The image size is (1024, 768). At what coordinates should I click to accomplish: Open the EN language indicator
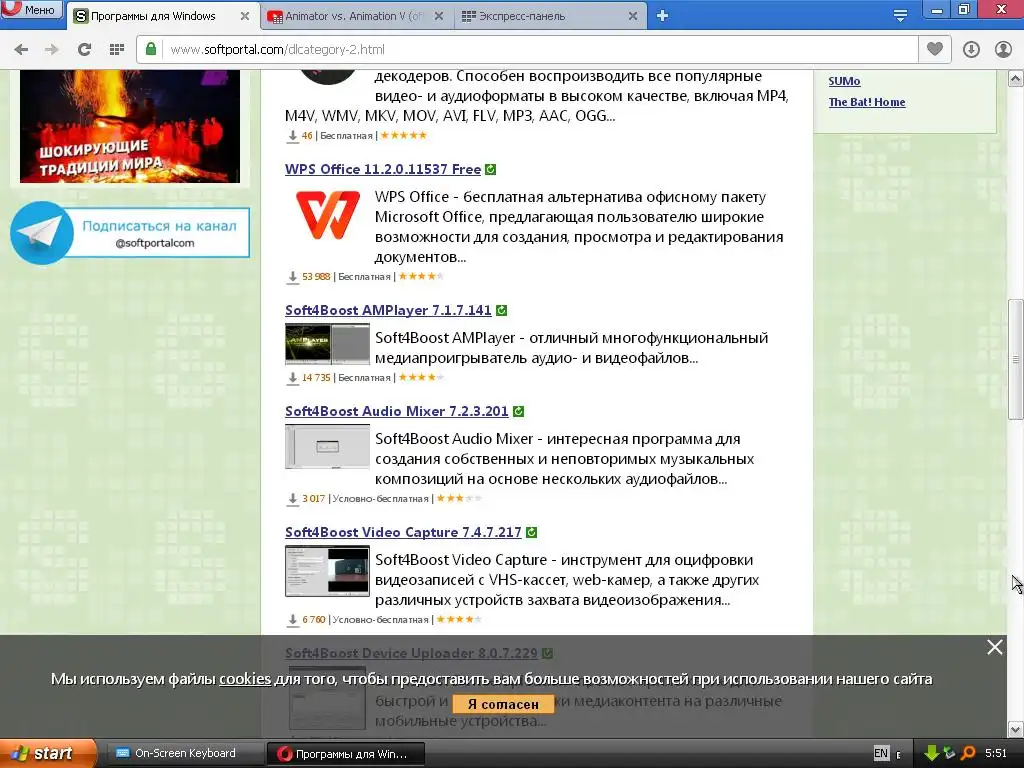point(880,754)
